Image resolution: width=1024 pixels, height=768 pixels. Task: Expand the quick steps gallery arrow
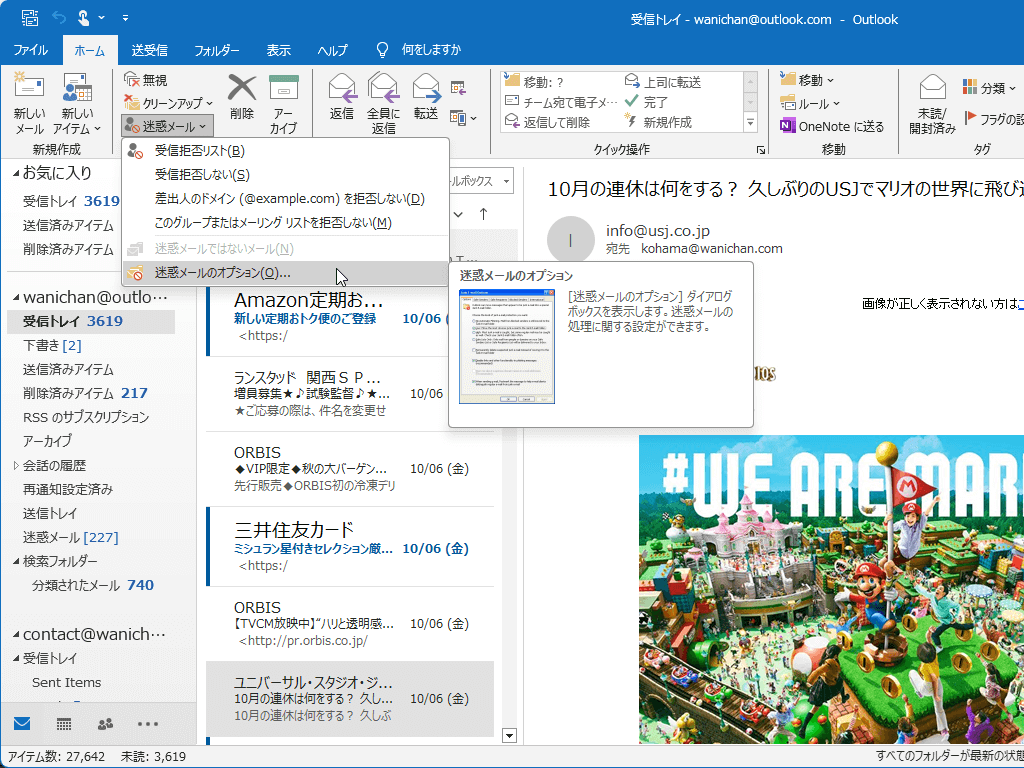pos(750,122)
